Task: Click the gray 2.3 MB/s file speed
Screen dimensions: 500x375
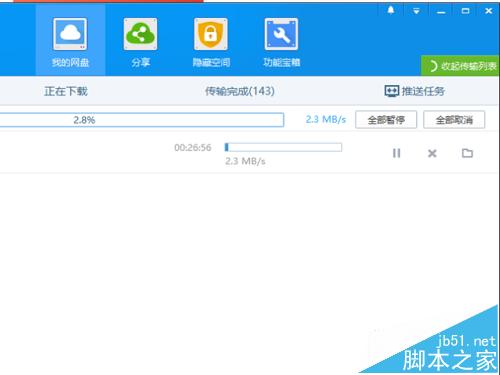Action: pos(245,161)
